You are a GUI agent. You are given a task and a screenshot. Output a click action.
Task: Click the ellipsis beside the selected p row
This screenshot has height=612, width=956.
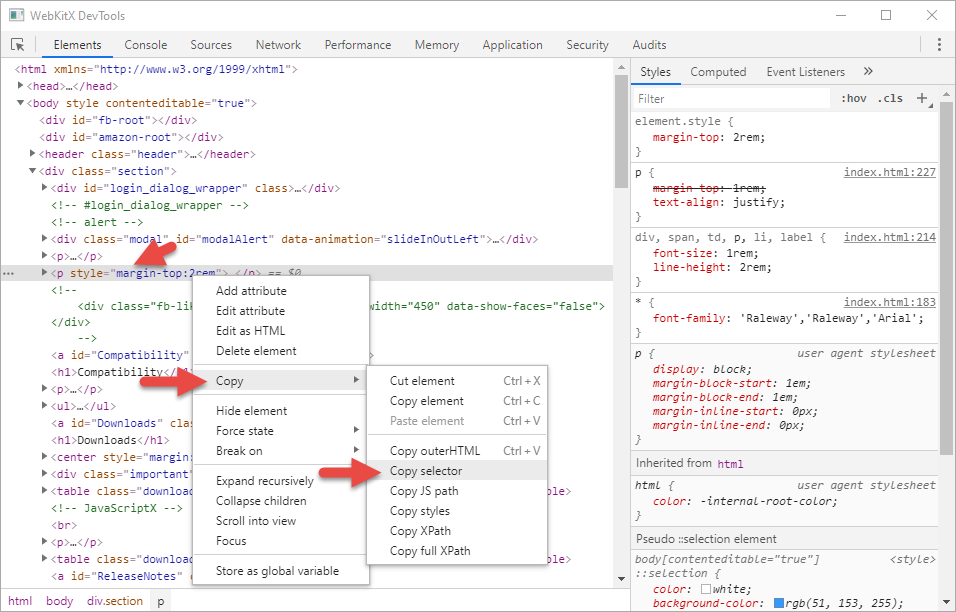pos(9,274)
